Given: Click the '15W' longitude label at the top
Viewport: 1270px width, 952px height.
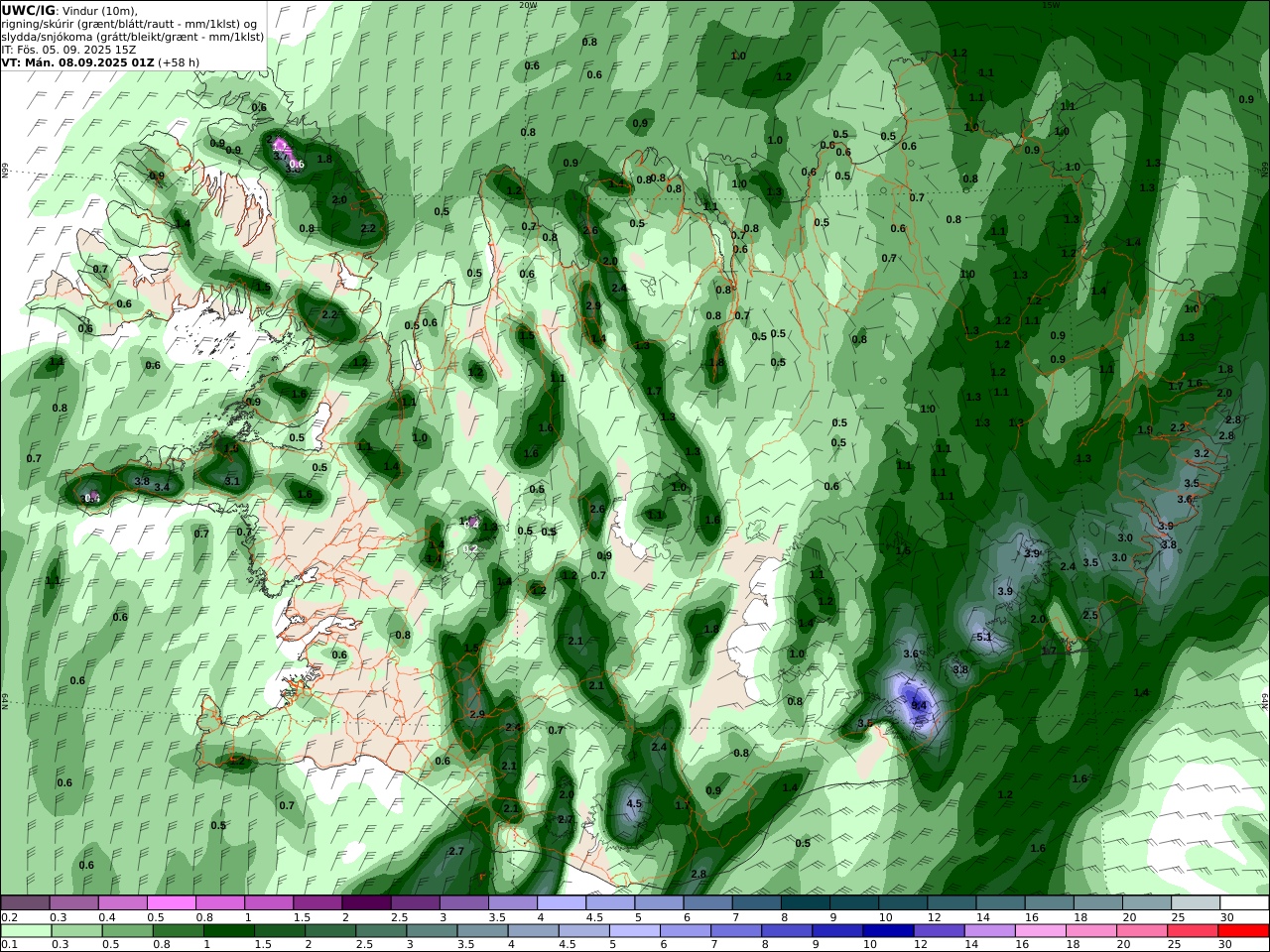Looking at the screenshot, I should click(x=1050, y=5).
